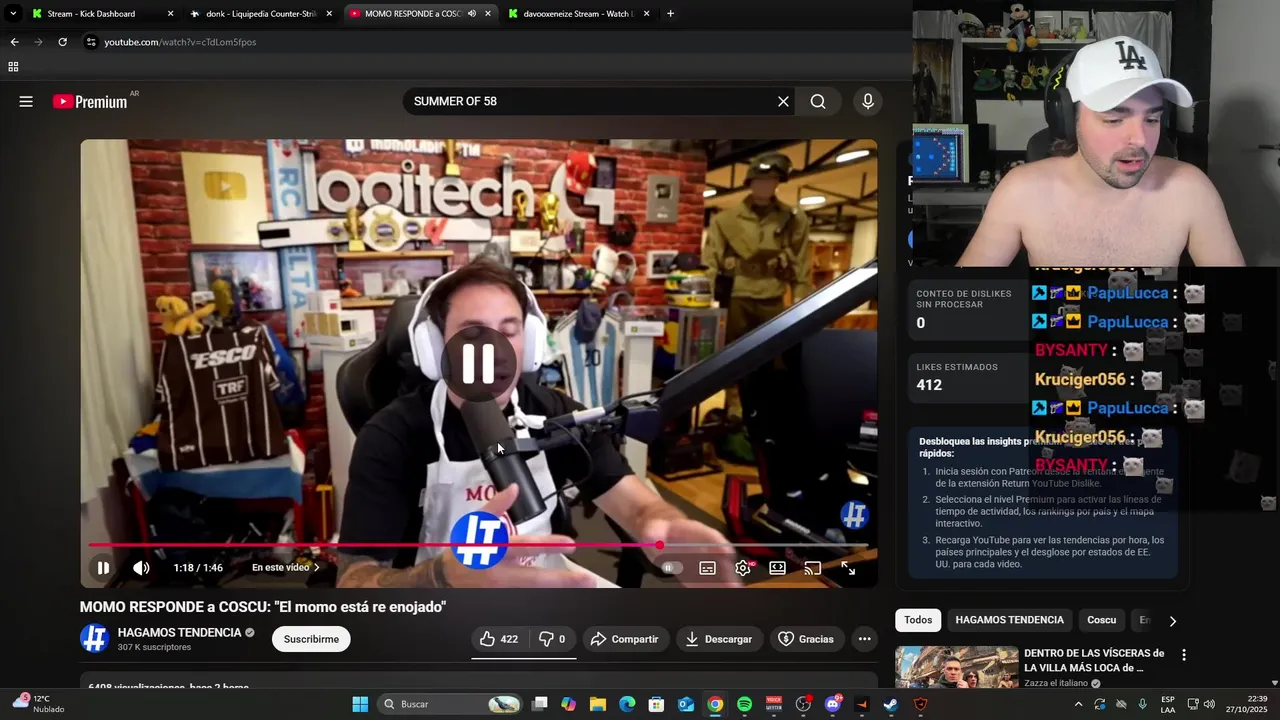Image resolution: width=1280 pixels, height=720 pixels.
Task: Start voice search with the microphone
Action: pos(867,101)
